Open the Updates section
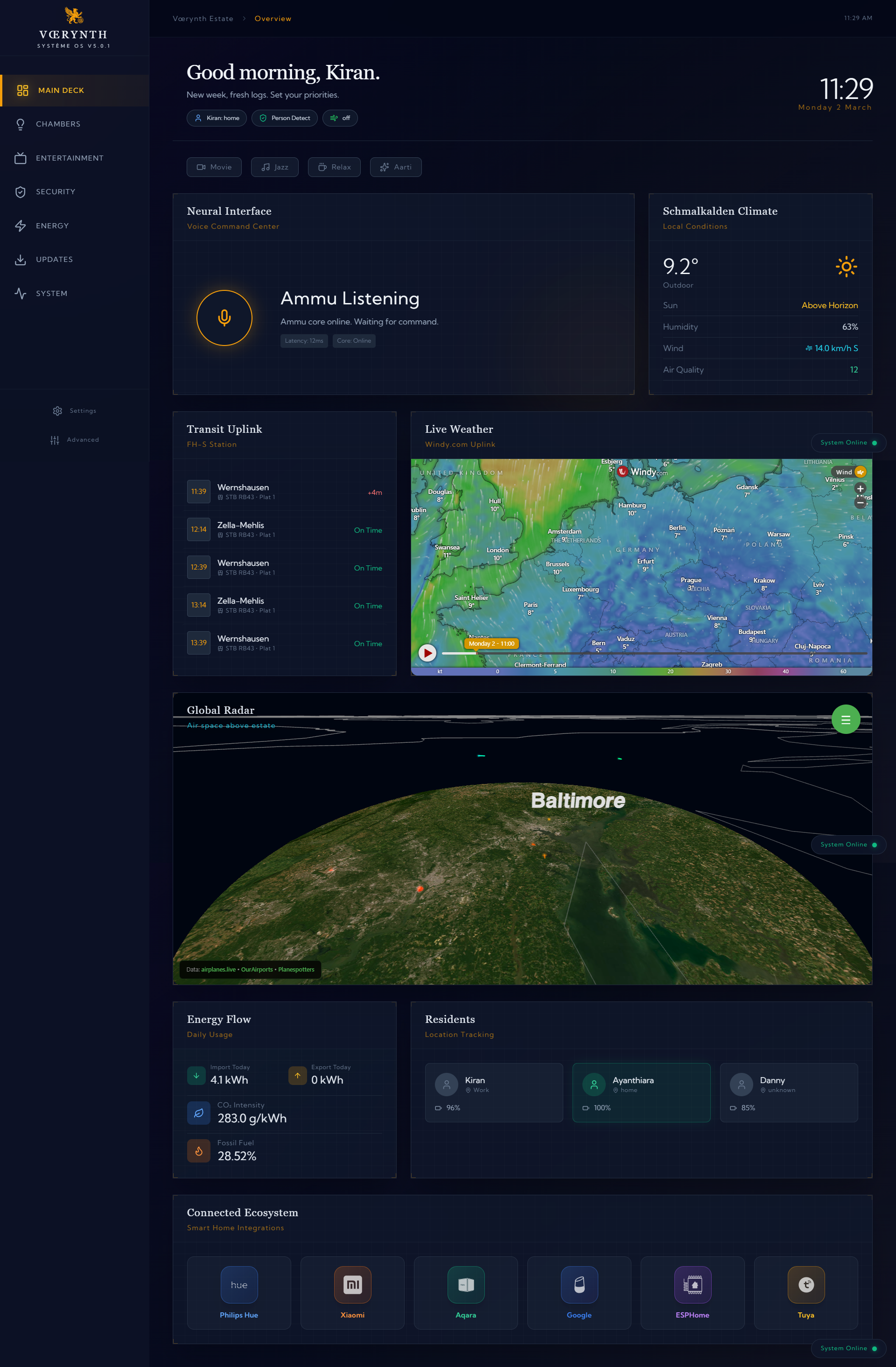The width and height of the screenshot is (896, 1367). point(55,260)
